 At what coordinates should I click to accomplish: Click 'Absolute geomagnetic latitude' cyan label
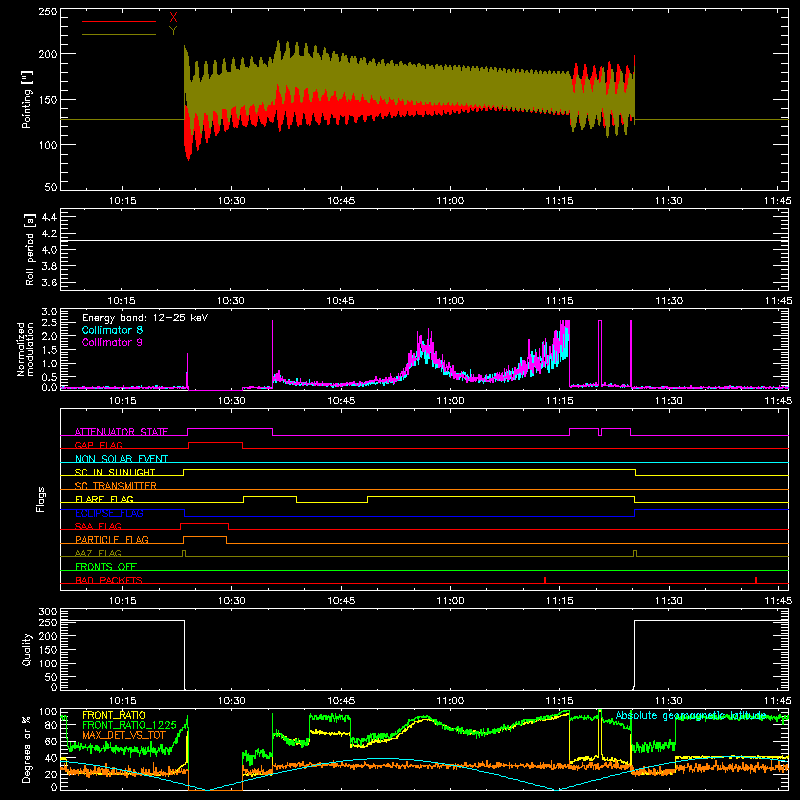click(x=691, y=715)
